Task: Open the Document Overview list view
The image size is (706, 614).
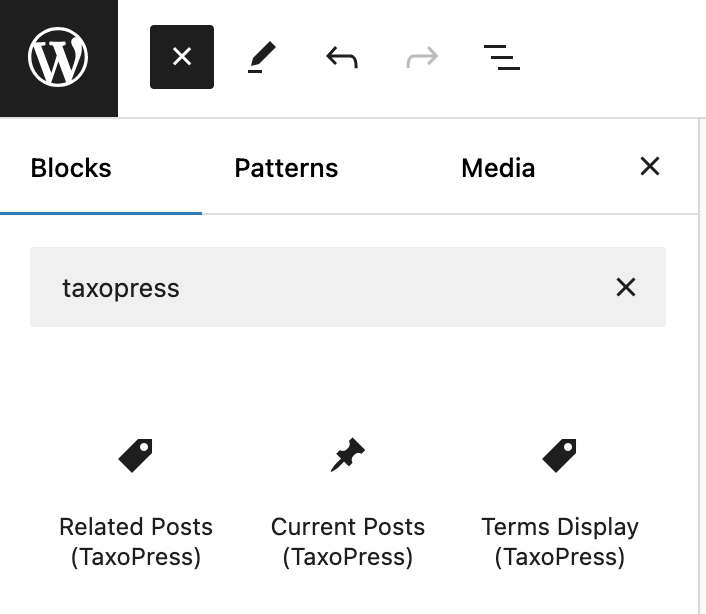Action: click(502, 57)
